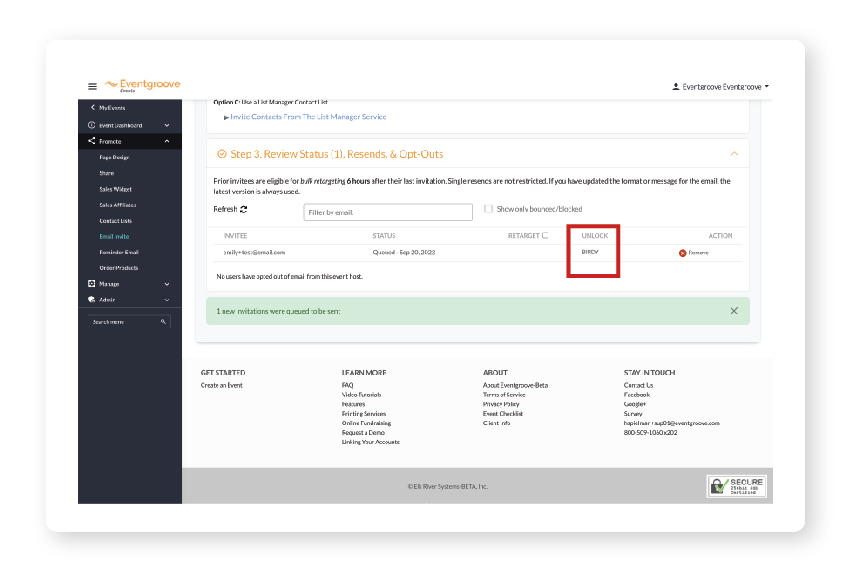
Task: Expand Invite Contacts From List Manager link
Action: tap(308, 117)
